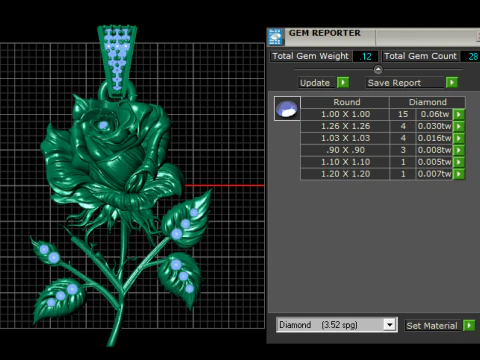Select the 1.20 X 1.20 size cell

pos(345,174)
